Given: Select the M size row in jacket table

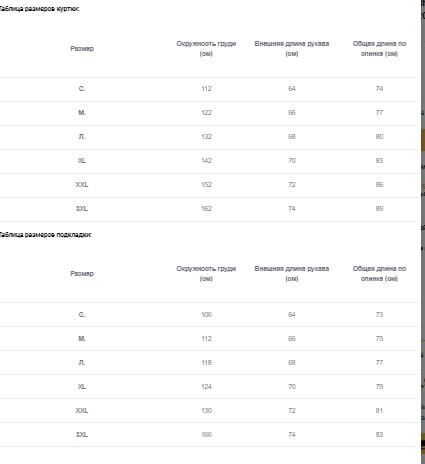Looking at the screenshot, I should point(208,113).
